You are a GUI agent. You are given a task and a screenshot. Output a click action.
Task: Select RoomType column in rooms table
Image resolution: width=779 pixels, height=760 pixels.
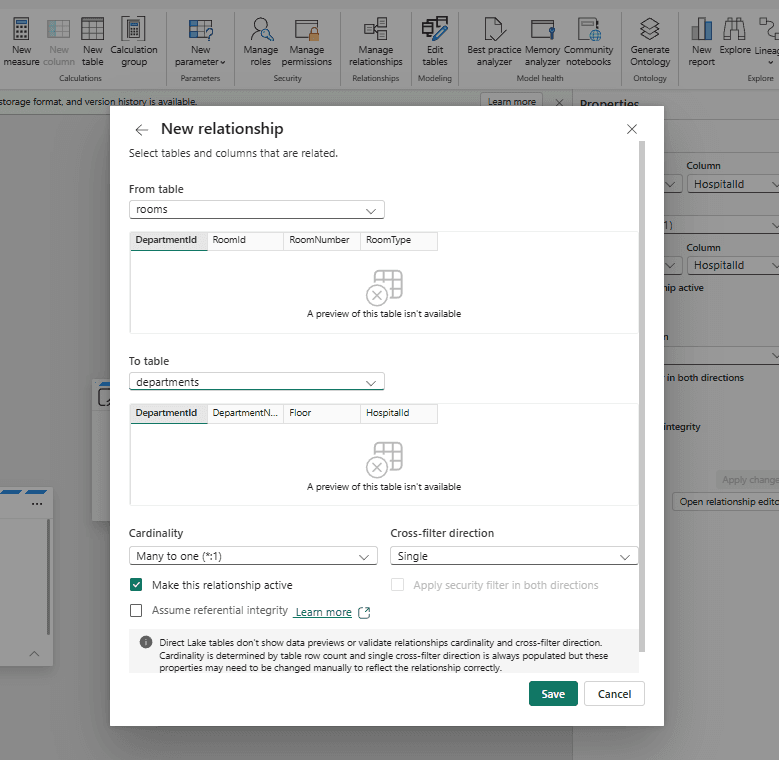pos(399,240)
